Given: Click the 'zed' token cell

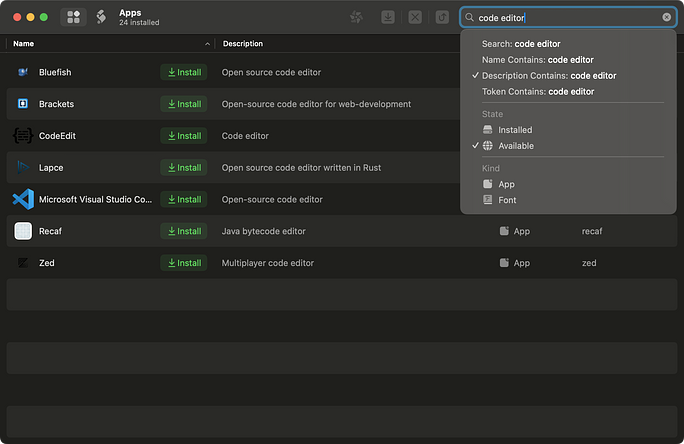Looking at the screenshot, I should click(x=589, y=263).
